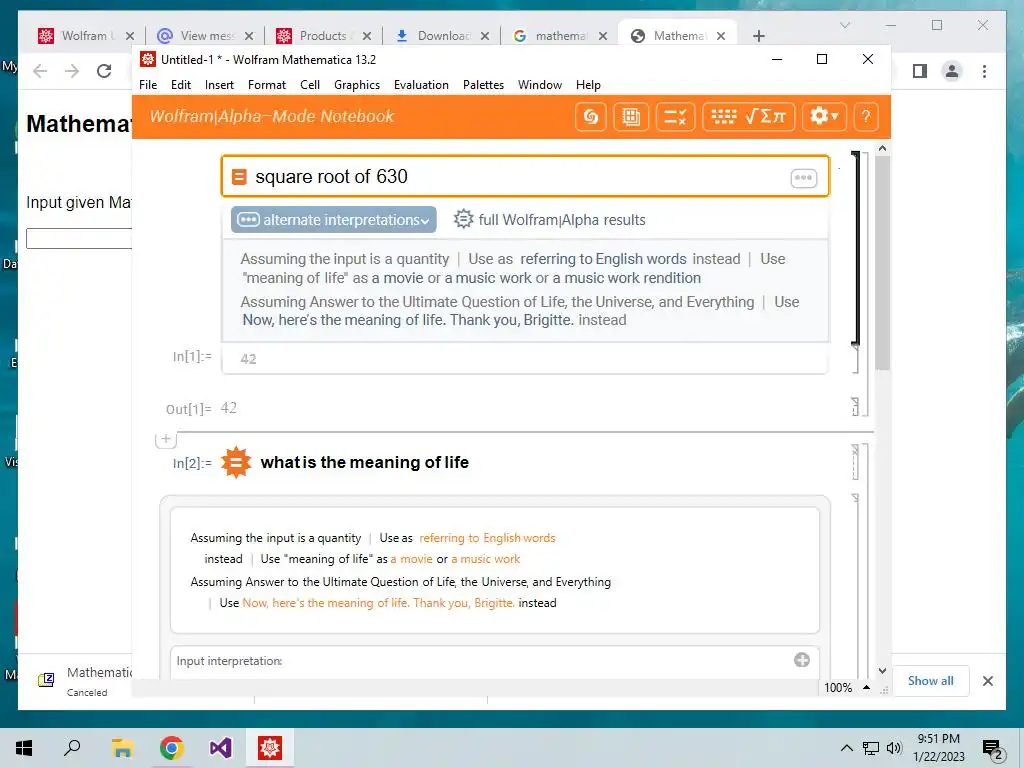
Task: Click the volume speaker tray icon
Action: (x=894, y=748)
